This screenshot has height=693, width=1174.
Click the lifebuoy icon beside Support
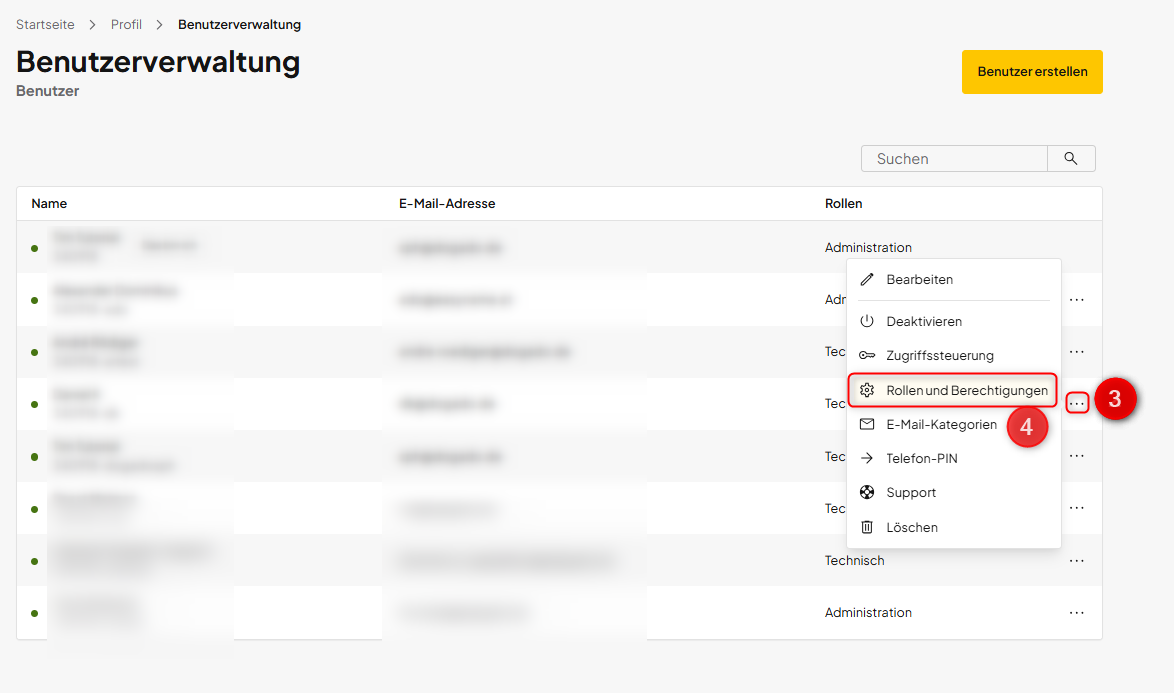tap(867, 493)
